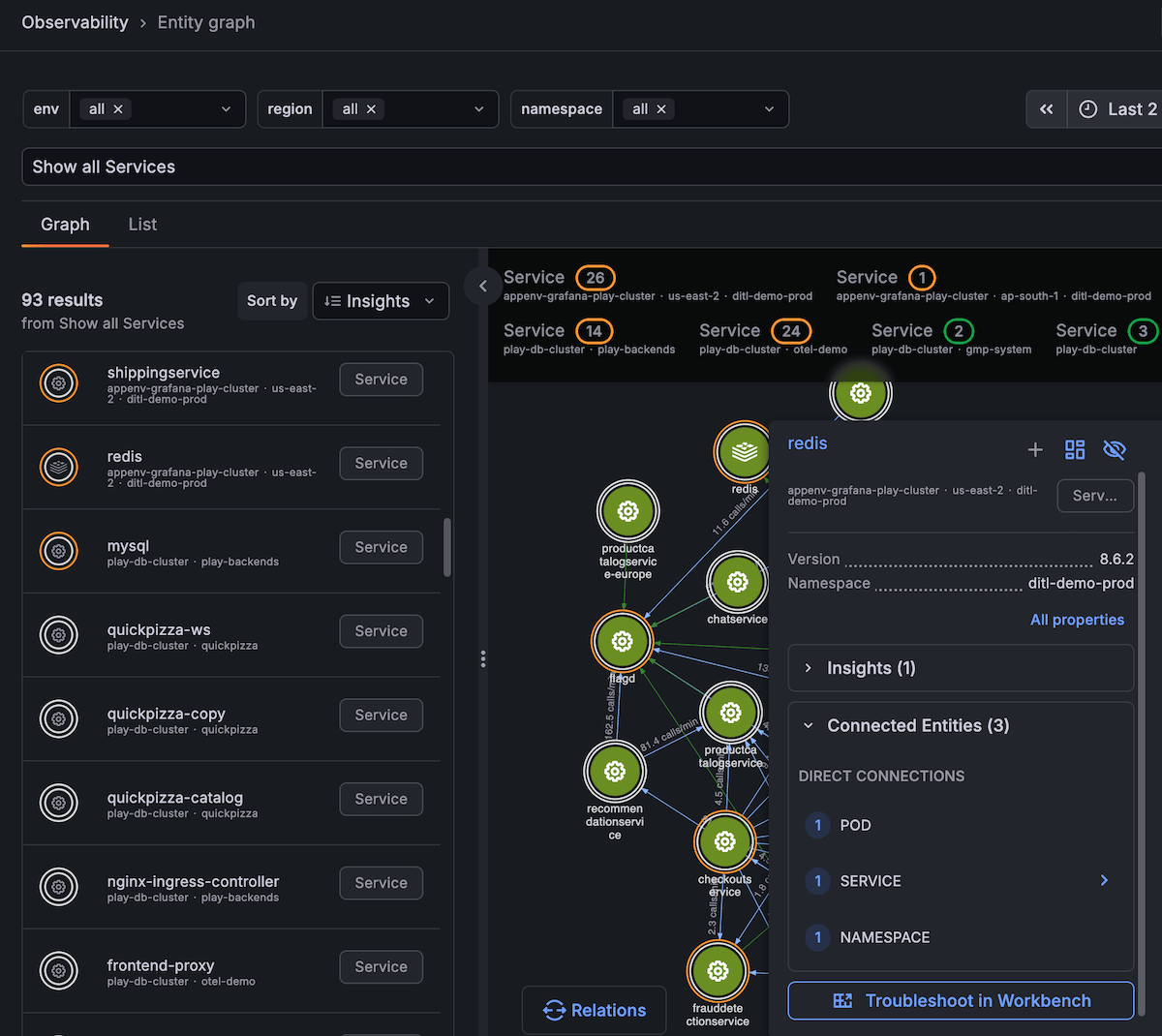Open the Sort by Insights dropdown
The image size is (1162, 1036).
point(381,300)
